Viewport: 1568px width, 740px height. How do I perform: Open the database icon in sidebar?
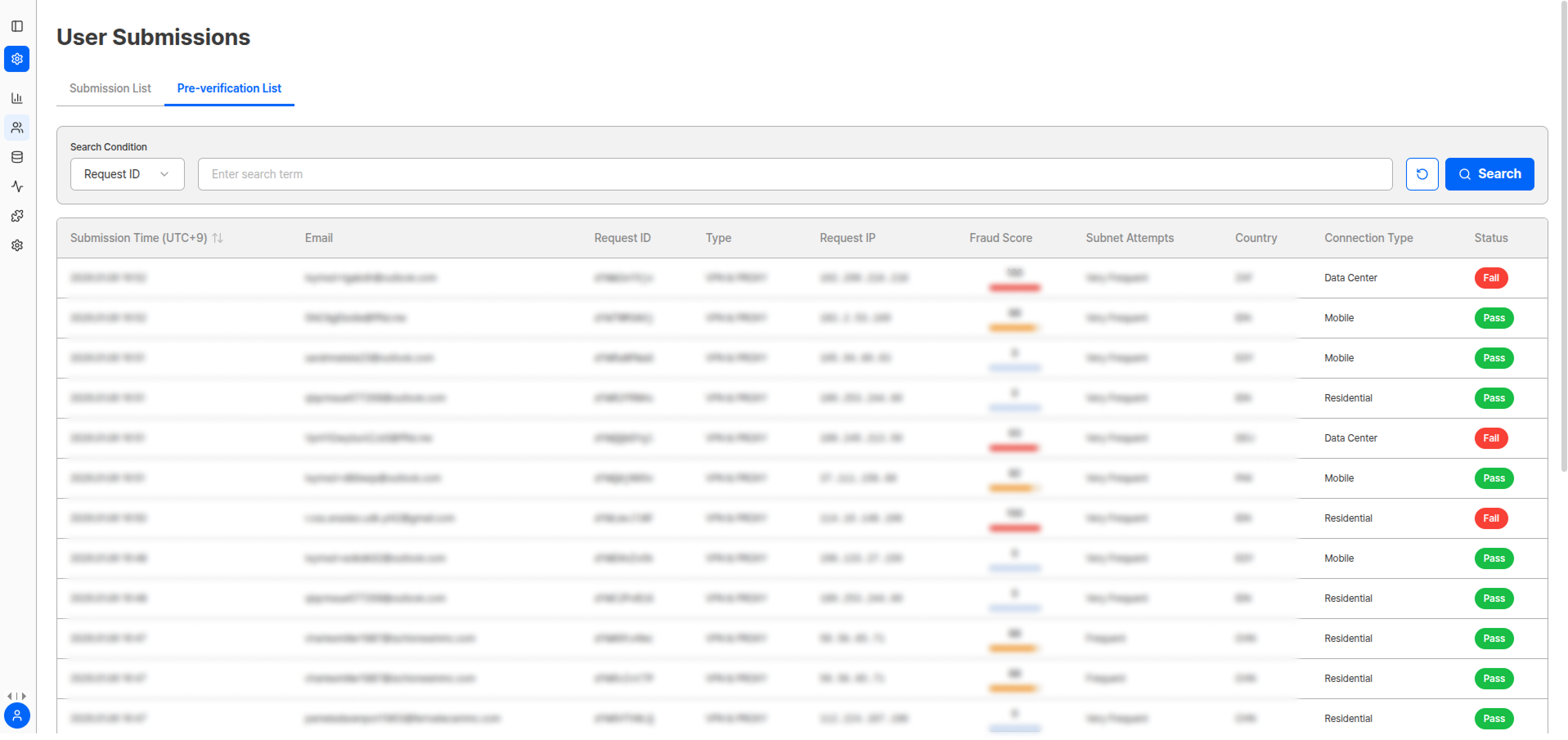(x=17, y=157)
